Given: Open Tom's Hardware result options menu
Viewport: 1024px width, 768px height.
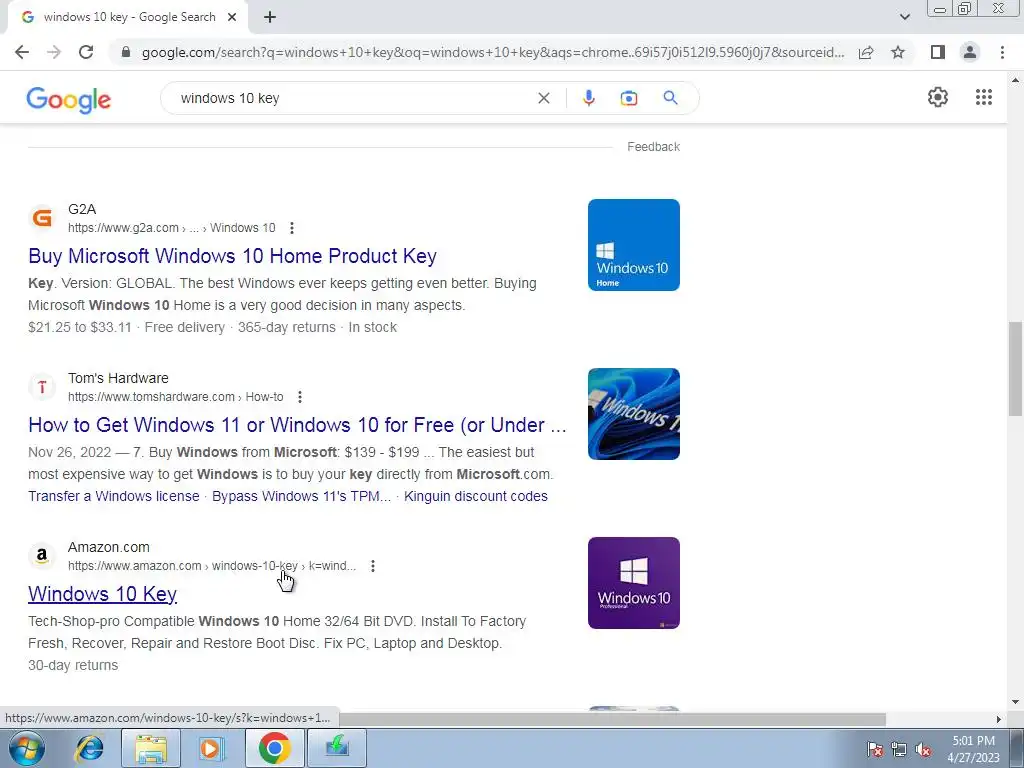Looking at the screenshot, I should (x=300, y=397).
